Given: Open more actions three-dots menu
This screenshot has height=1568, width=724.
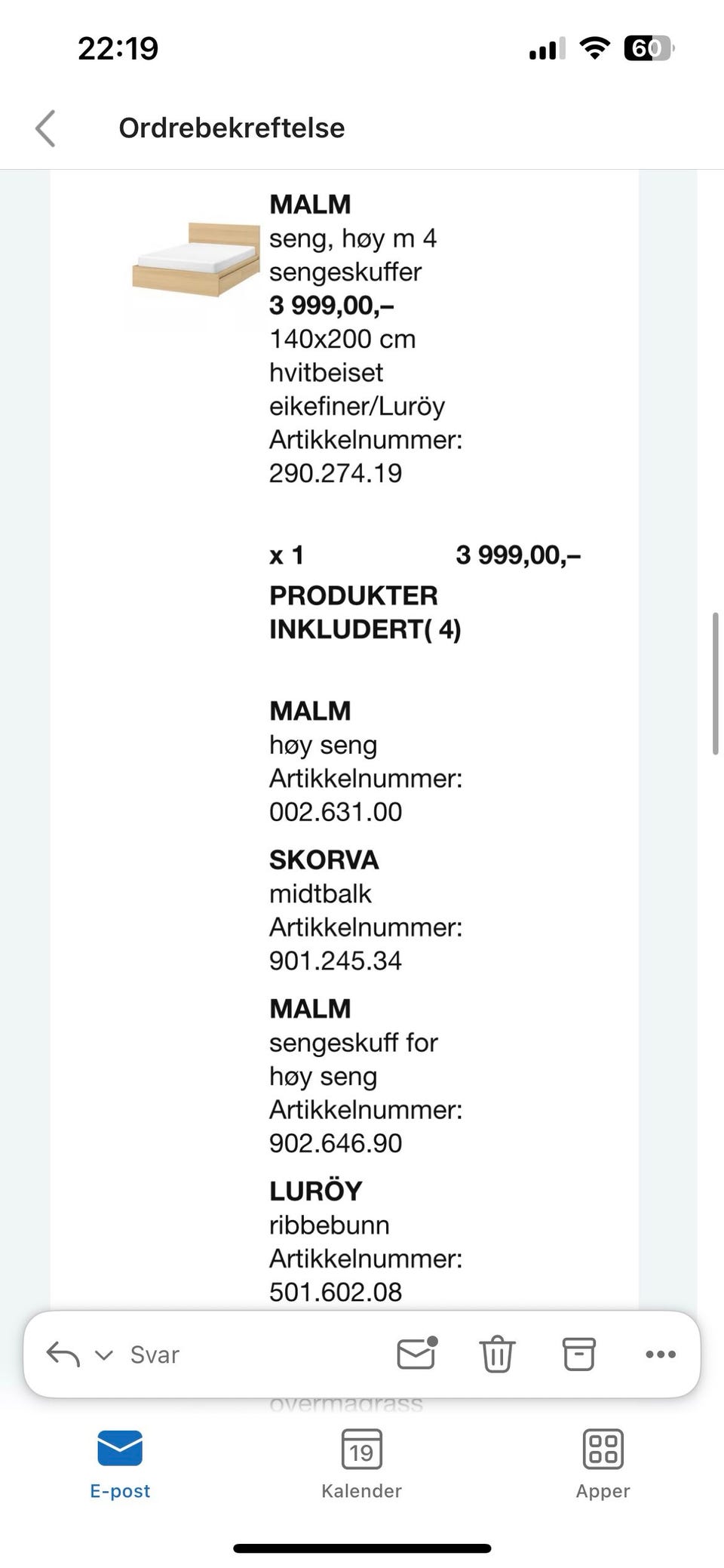Looking at the screenshot, I should coord(661,1354).
